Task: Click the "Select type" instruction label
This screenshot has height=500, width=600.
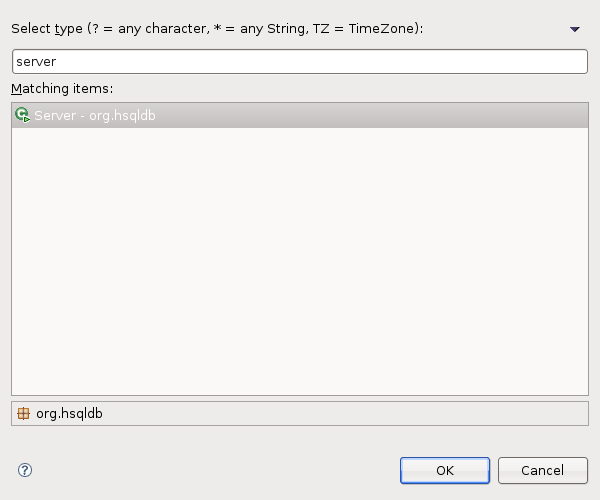Action: coord(47,29)
